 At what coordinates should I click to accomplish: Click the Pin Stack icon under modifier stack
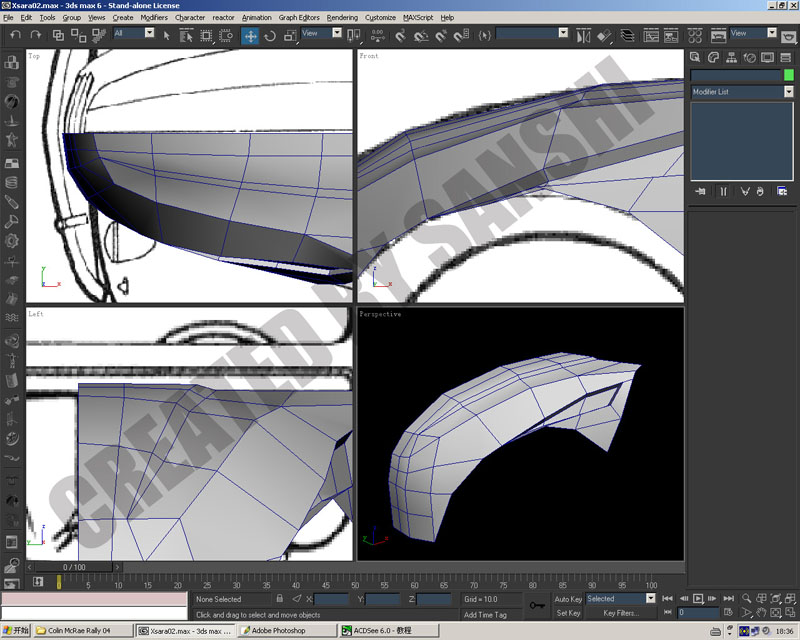(x=701, y=191)
